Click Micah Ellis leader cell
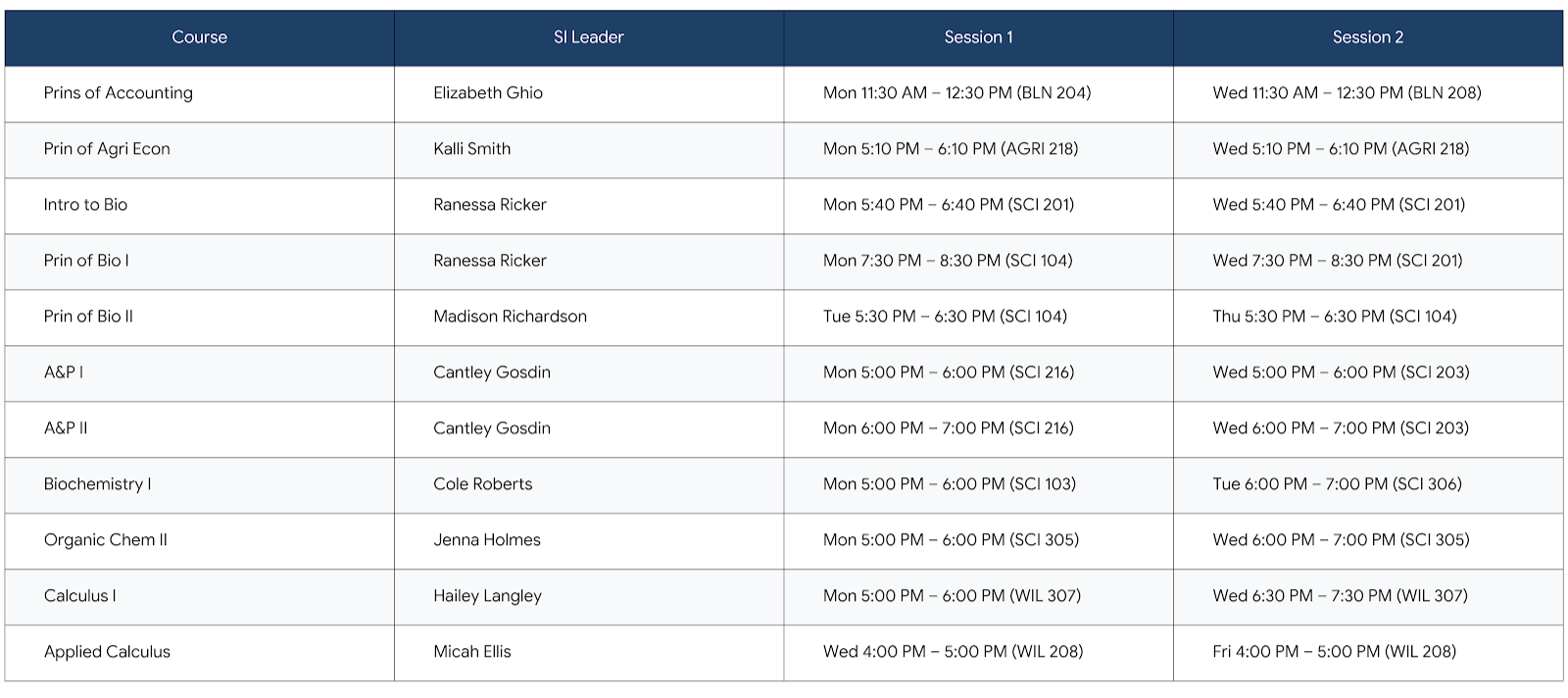 click(x=472, y=652)
